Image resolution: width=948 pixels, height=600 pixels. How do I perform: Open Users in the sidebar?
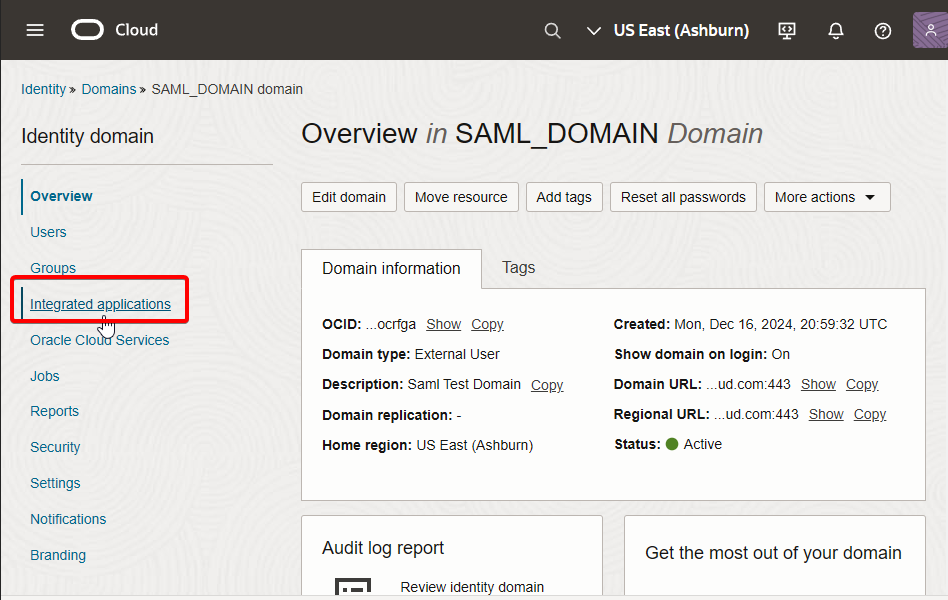(48, 232)
